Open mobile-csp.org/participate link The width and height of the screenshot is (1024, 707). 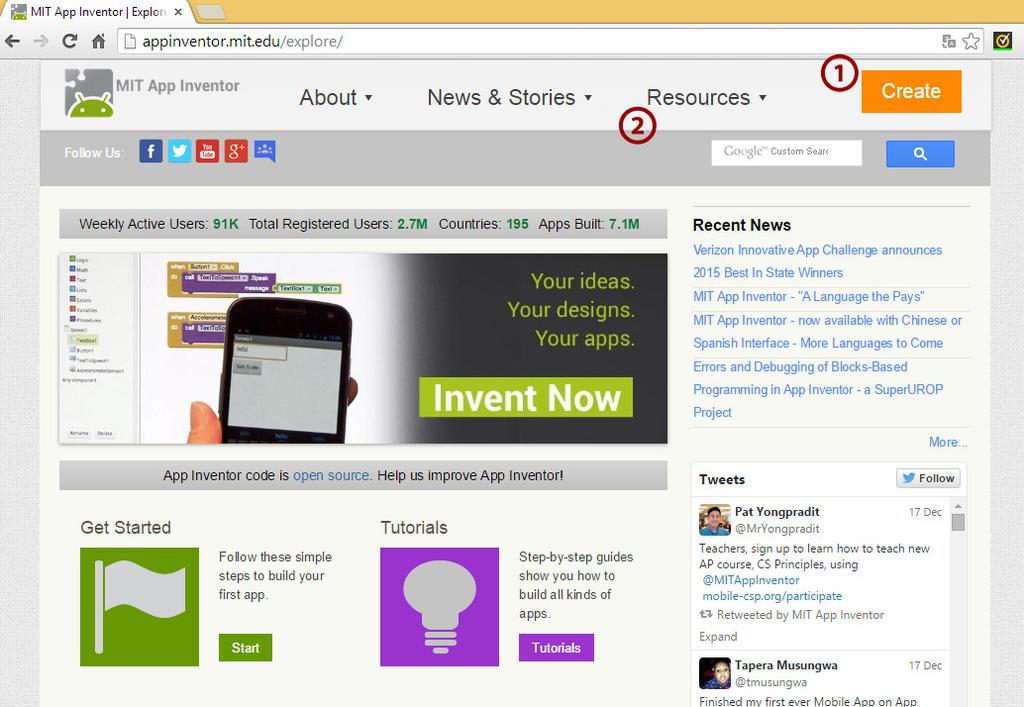[x=772, y=596]
